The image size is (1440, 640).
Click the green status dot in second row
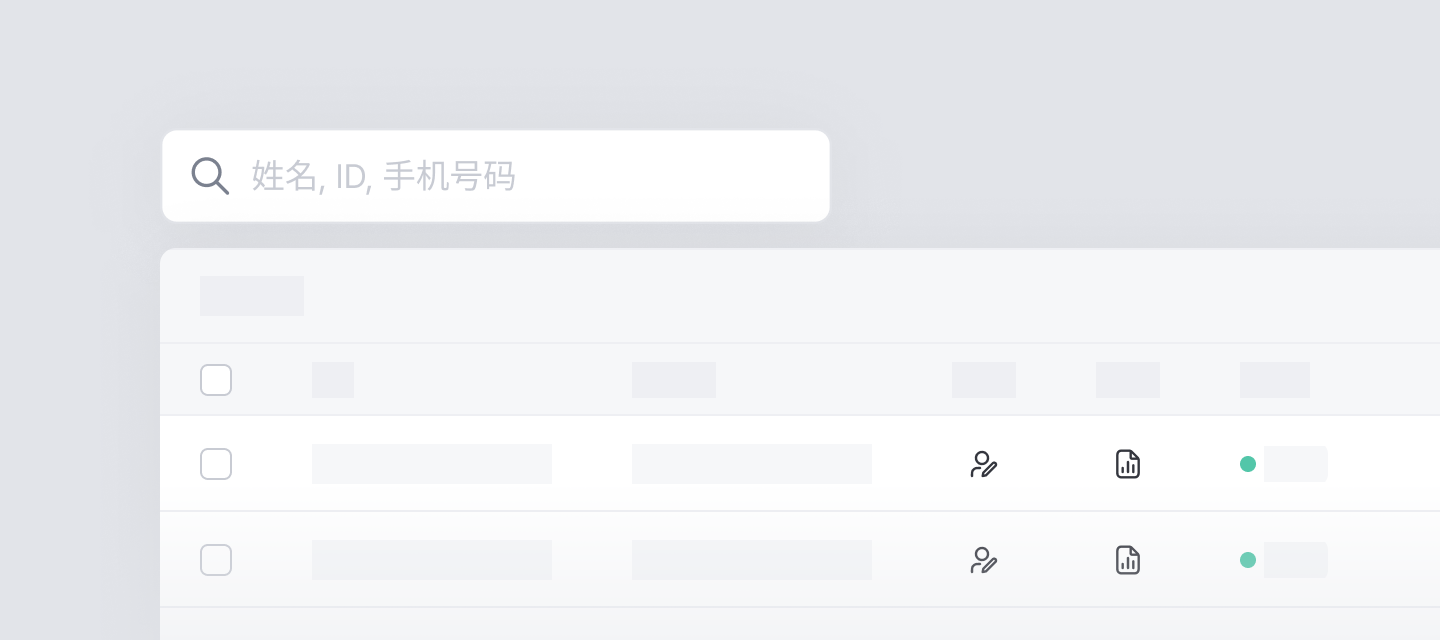click(x=1248, y=560)
